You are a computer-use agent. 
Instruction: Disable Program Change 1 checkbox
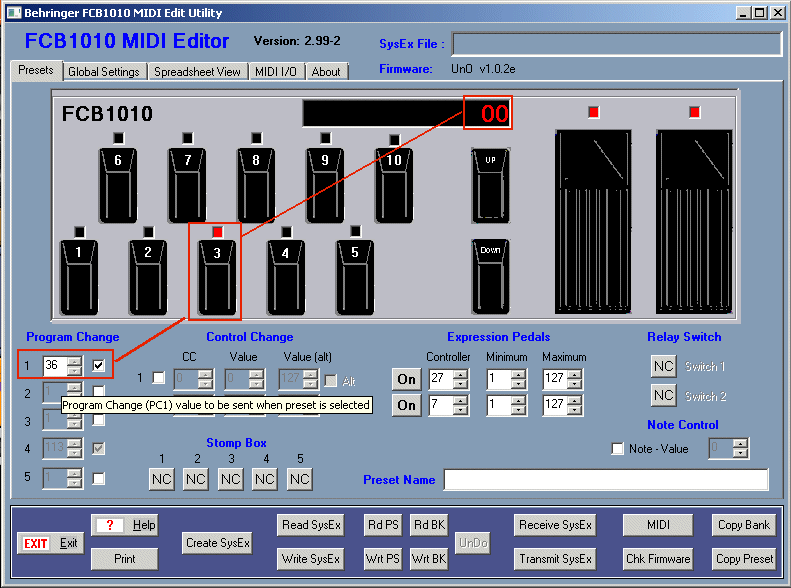click(99, 365)
